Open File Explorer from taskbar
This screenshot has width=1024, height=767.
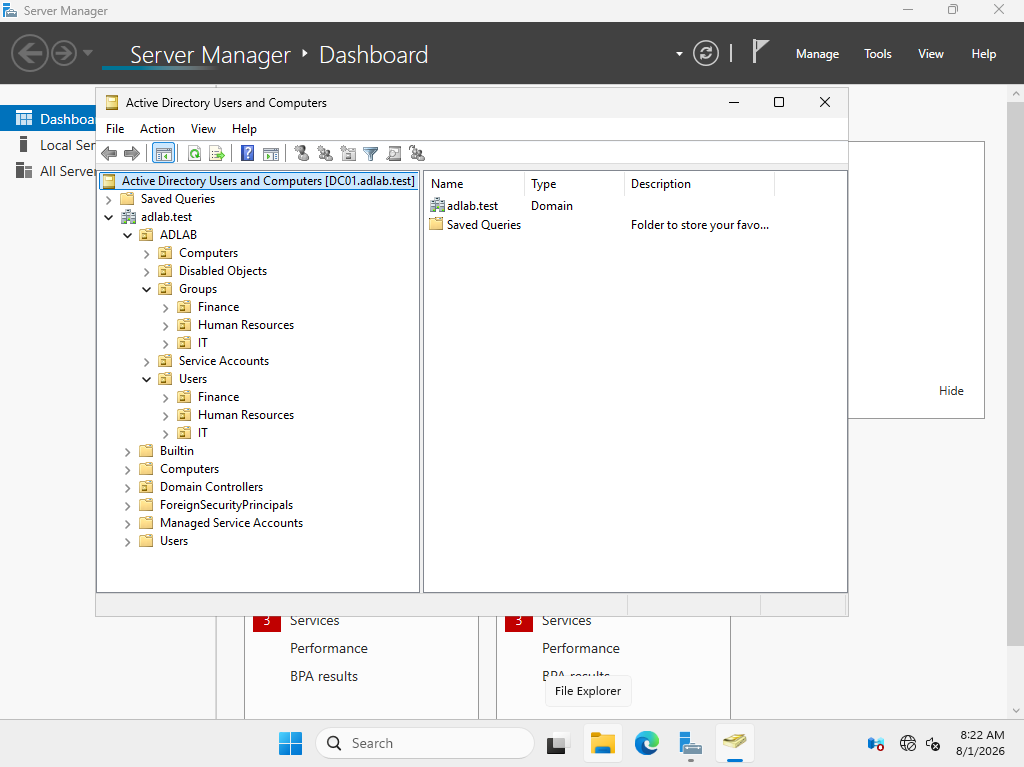[602, 743]
